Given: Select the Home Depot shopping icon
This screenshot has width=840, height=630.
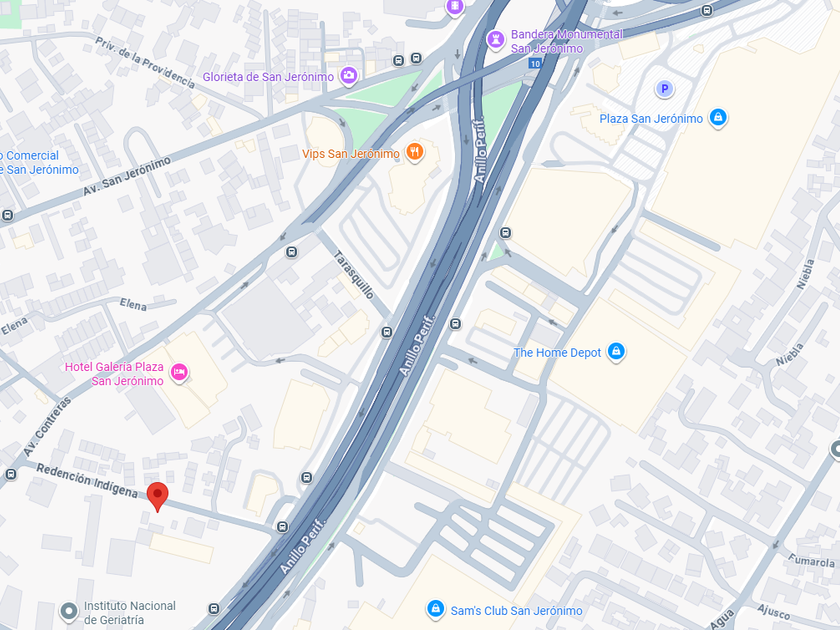Looking at the screenshot, I should (x=616, y=351).
